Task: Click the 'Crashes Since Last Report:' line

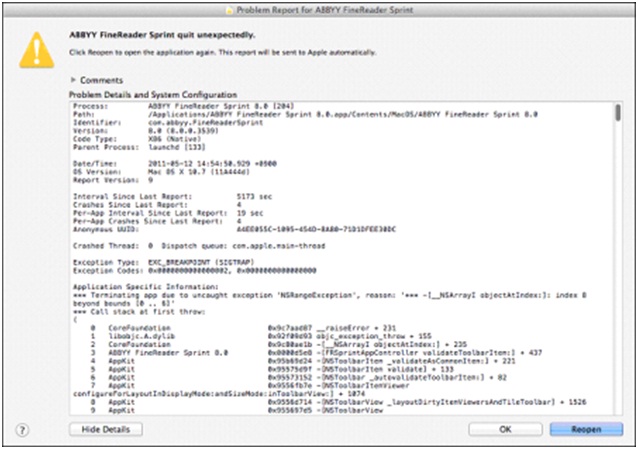Action: pos(157,205)
